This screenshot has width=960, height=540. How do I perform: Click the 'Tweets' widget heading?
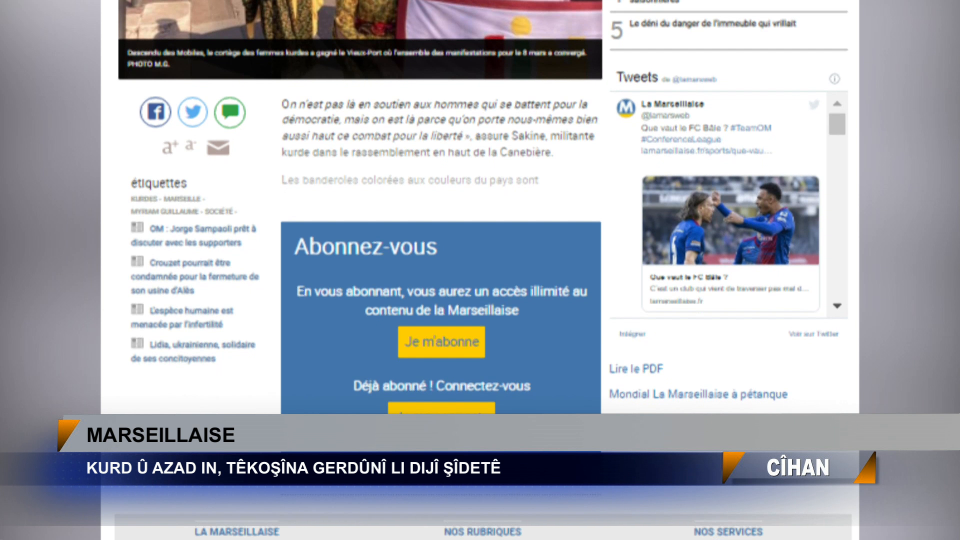637,77
